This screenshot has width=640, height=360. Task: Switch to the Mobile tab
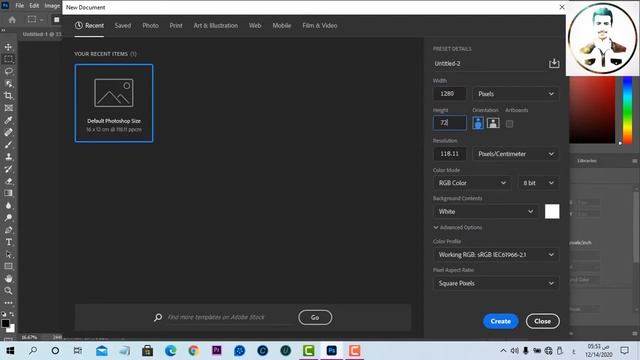tap(282, 25)
